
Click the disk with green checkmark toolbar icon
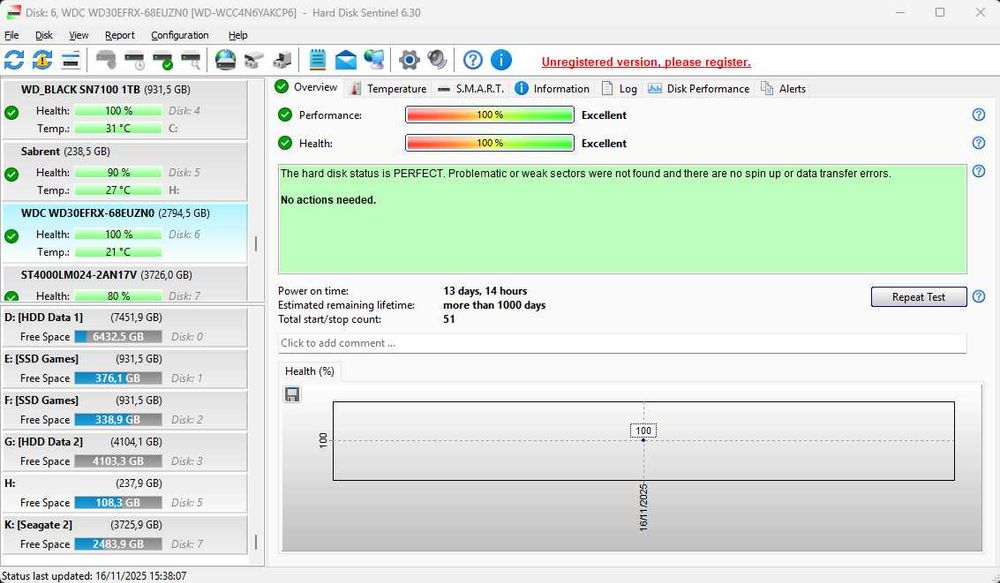click(163, 60)
